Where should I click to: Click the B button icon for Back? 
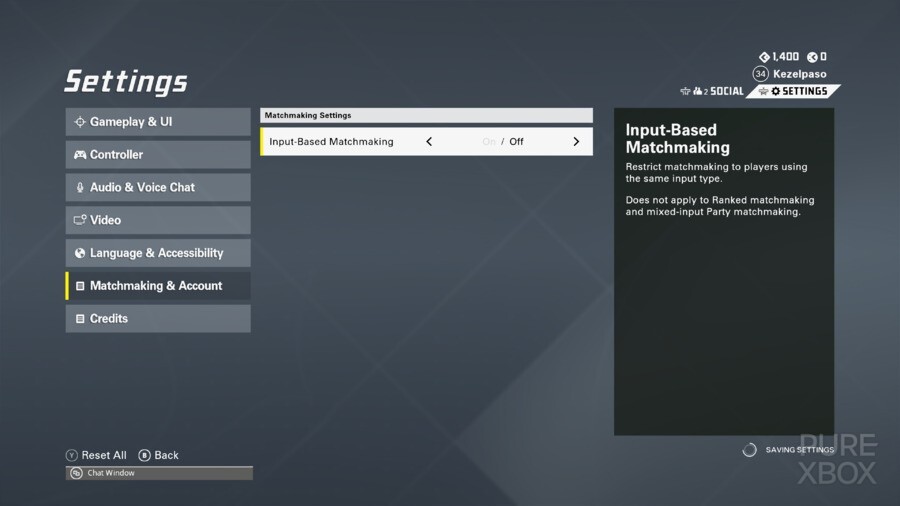pos(145,455)
